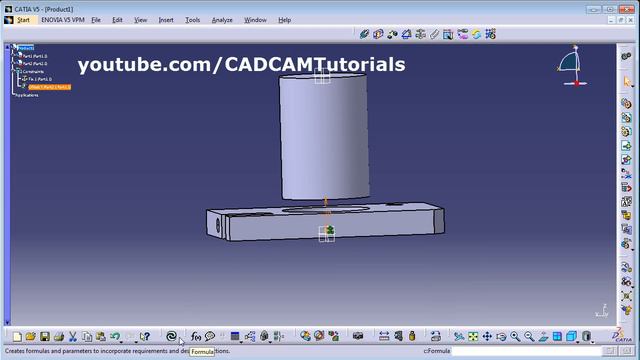Click the equivalent dimensions icon
The height and width of the screenshot is (360, 640).
278,336
